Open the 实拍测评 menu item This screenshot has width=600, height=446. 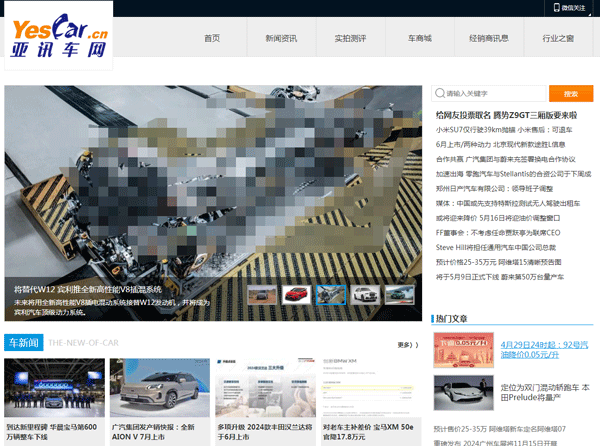pyautogui.click(x=351, y=38)
